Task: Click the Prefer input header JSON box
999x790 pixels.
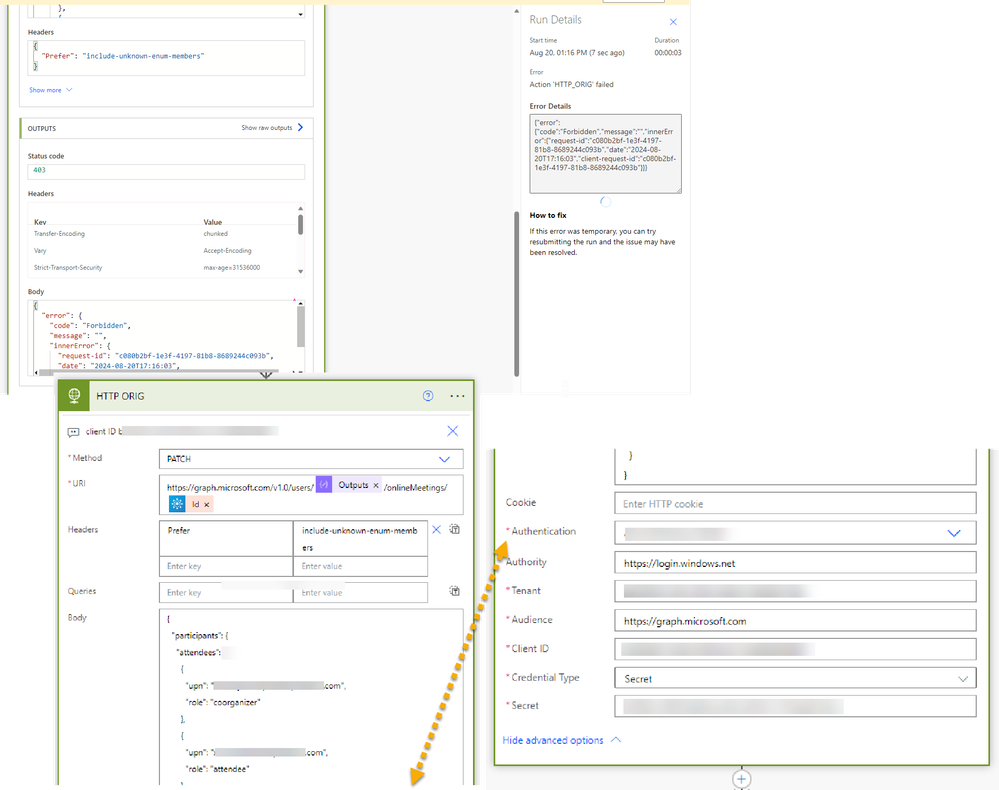Action: 166,57
